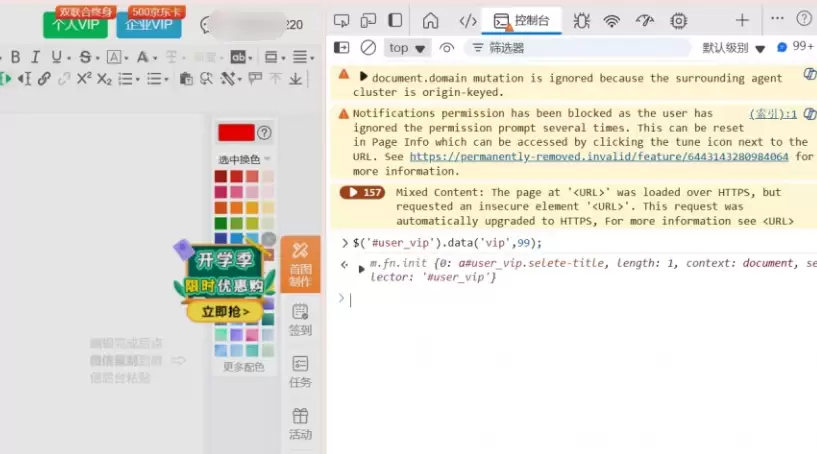This screenshot has width=817, height=454.
Task: Expand the document.domain warning message
Action: pyautogui.click(x=363, y=77)
